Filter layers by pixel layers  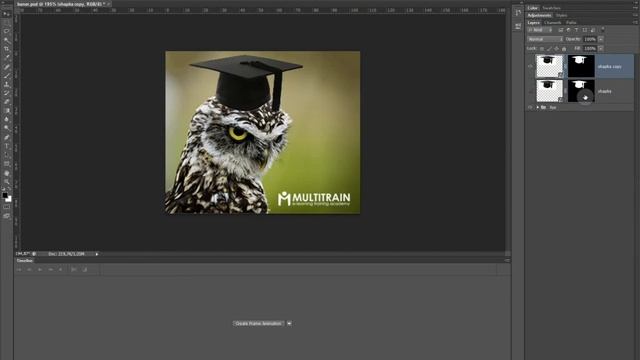[561, 30]
